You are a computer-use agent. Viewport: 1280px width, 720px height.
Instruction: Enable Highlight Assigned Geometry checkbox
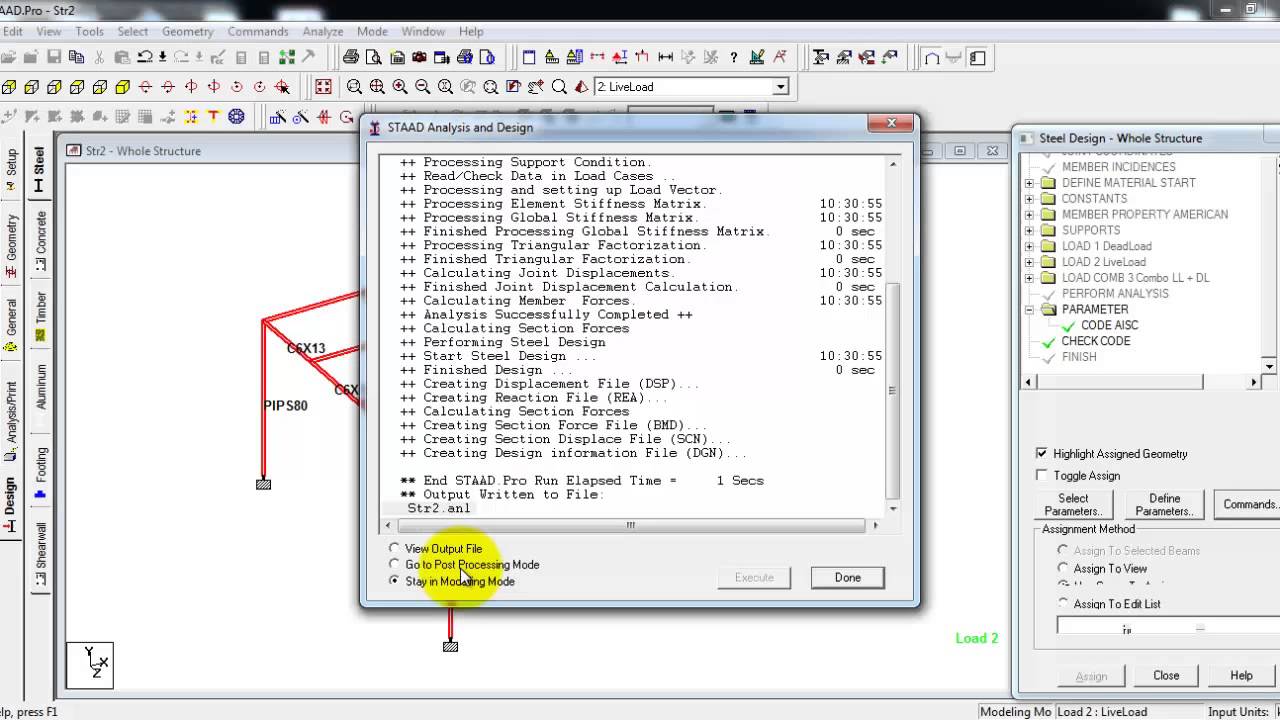pos(1042,454)
